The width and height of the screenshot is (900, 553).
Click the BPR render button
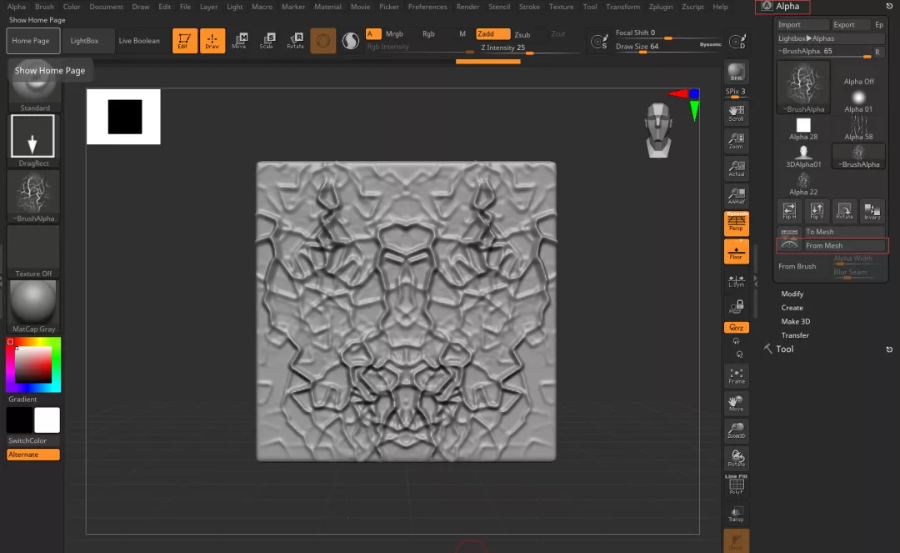click(736, 72)
